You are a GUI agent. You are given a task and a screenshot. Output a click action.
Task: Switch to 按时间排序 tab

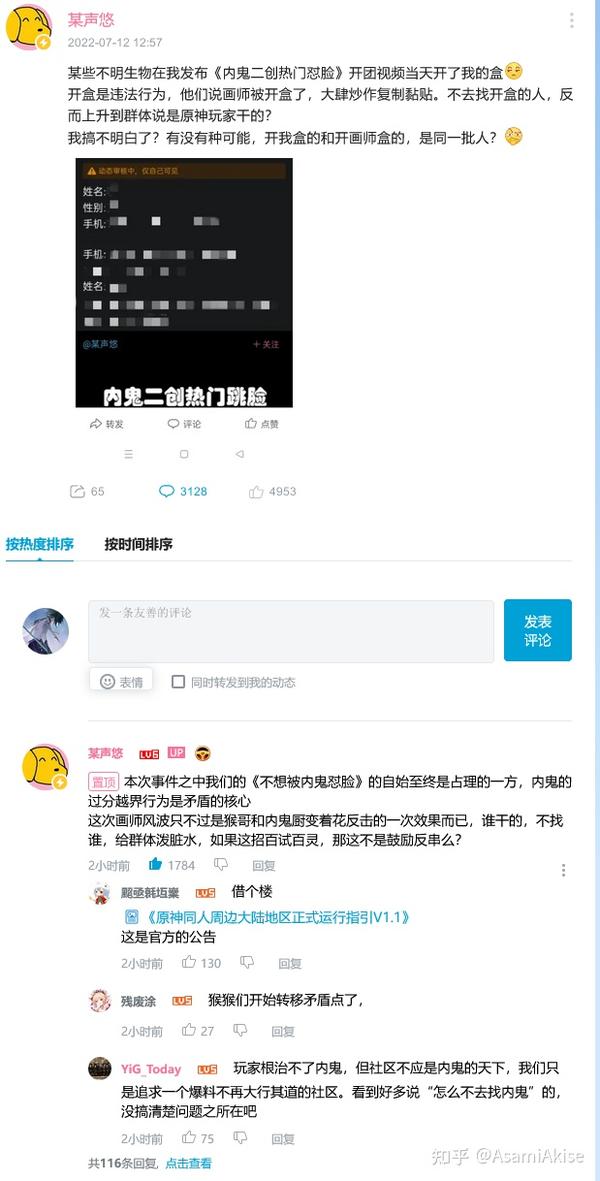pos(139,544)
